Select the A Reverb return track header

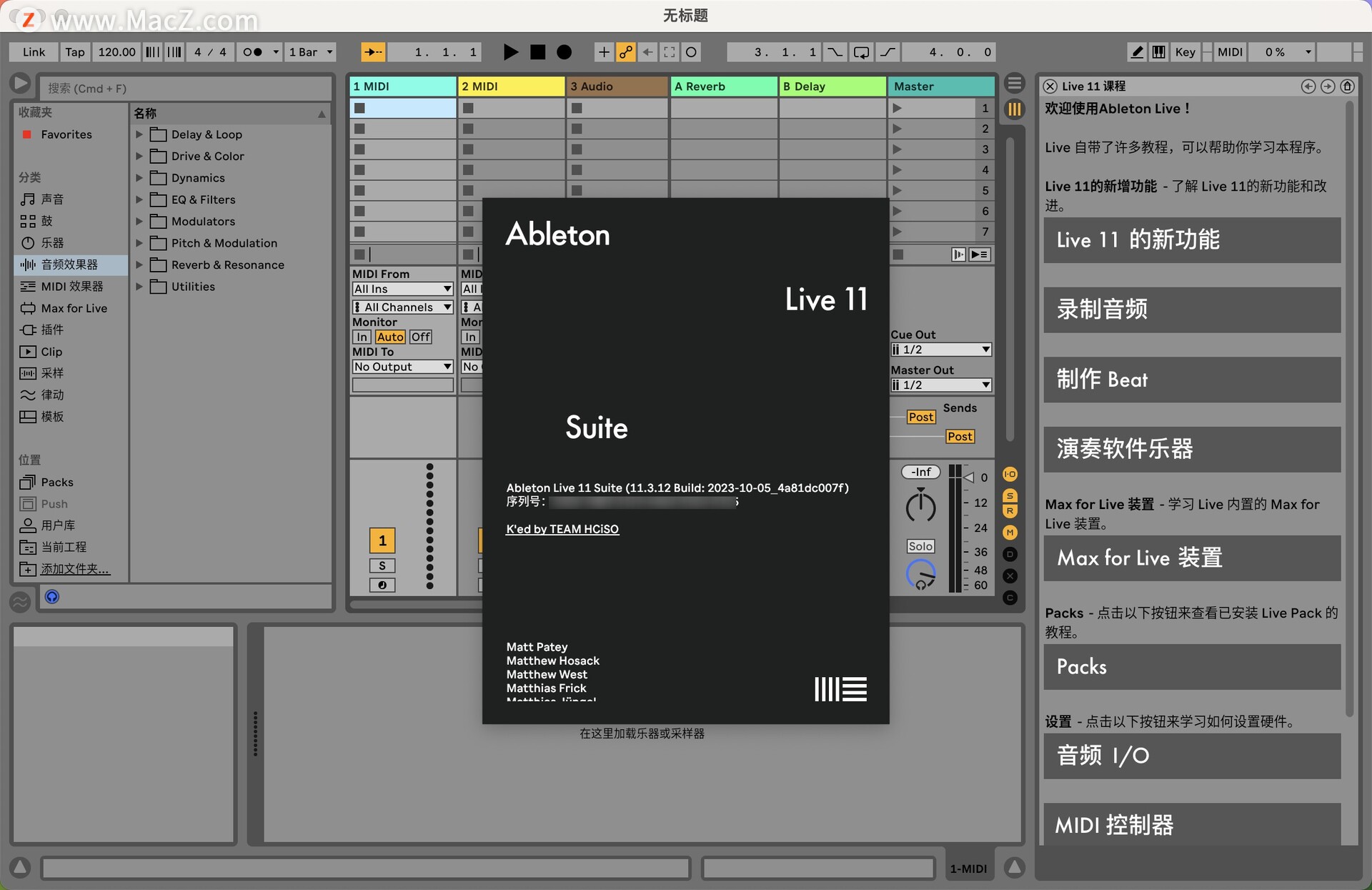tap(724, 86)
